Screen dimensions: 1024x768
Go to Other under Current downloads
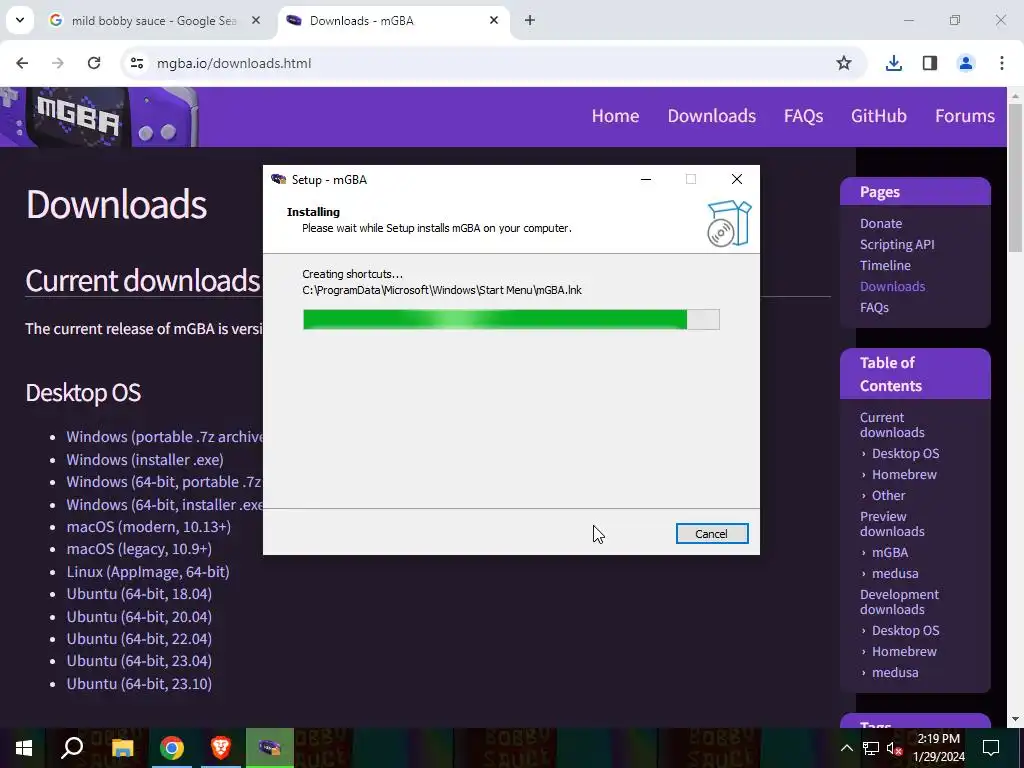click(x=888, y=495)
